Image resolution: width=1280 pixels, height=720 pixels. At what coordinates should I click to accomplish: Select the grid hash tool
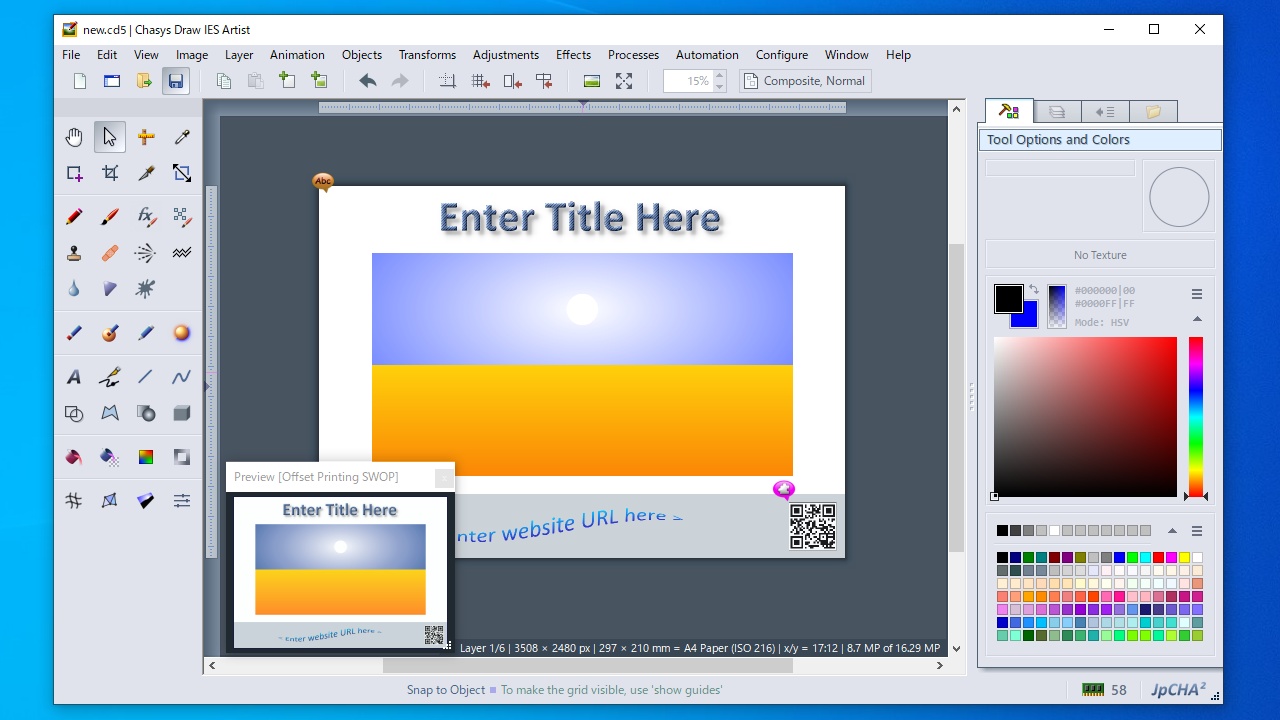(74, 501)
